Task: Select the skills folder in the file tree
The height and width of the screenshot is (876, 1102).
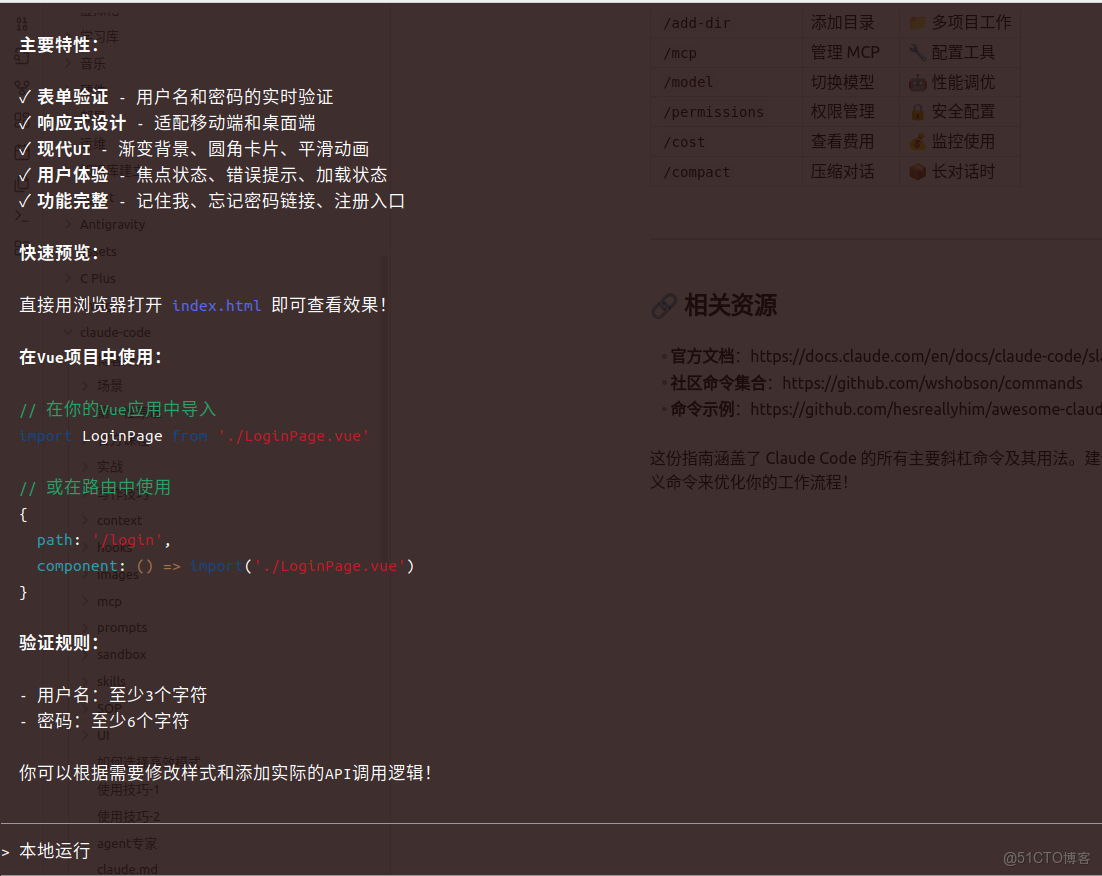Action: coord(111,681)
